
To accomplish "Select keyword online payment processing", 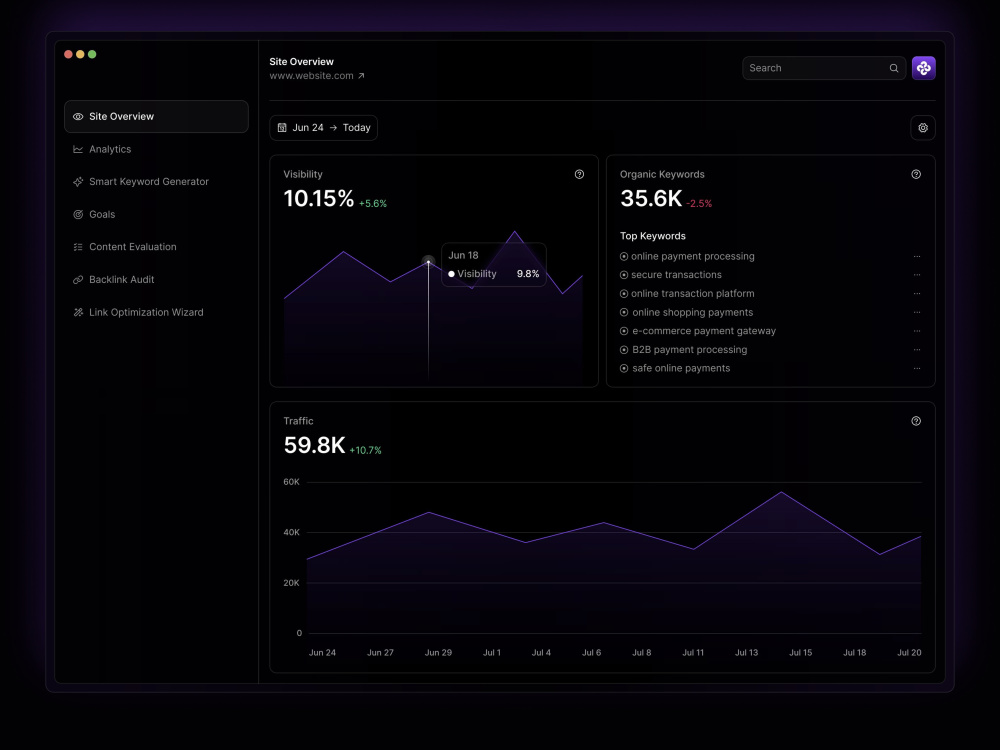I will pyautogui.click(x=693, y=256).
